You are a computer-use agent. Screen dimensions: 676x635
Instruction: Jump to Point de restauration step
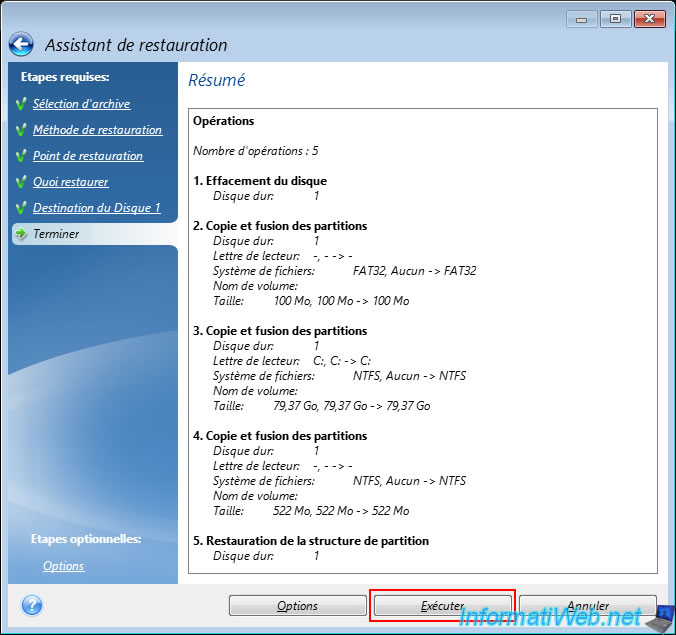pyautogui.click(x=88, y=156)
